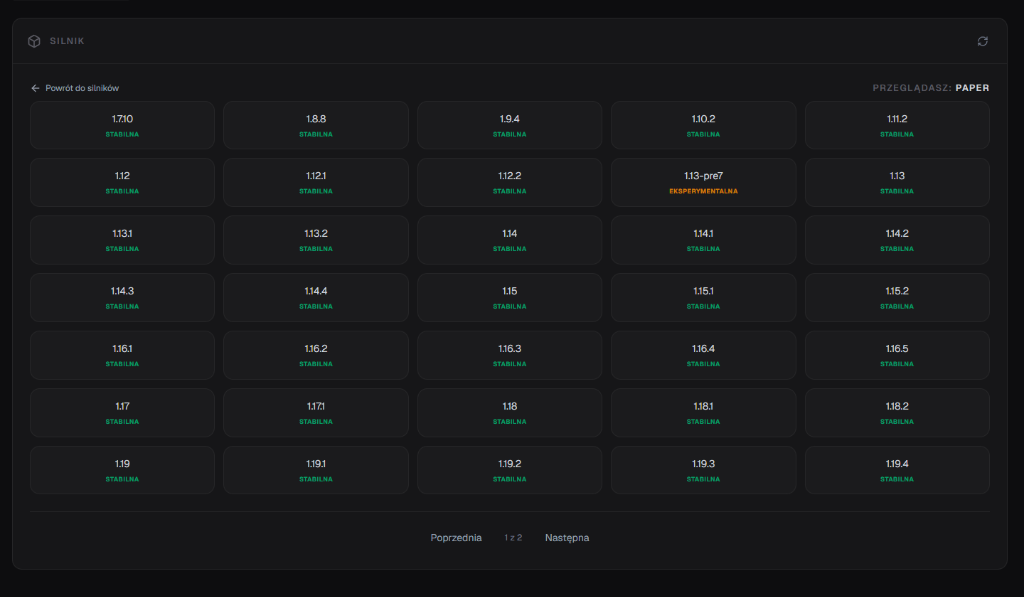This screenshot has height=597, width=1024.
Task: Select version 1.17.1 card
Action: pos(316,413)
